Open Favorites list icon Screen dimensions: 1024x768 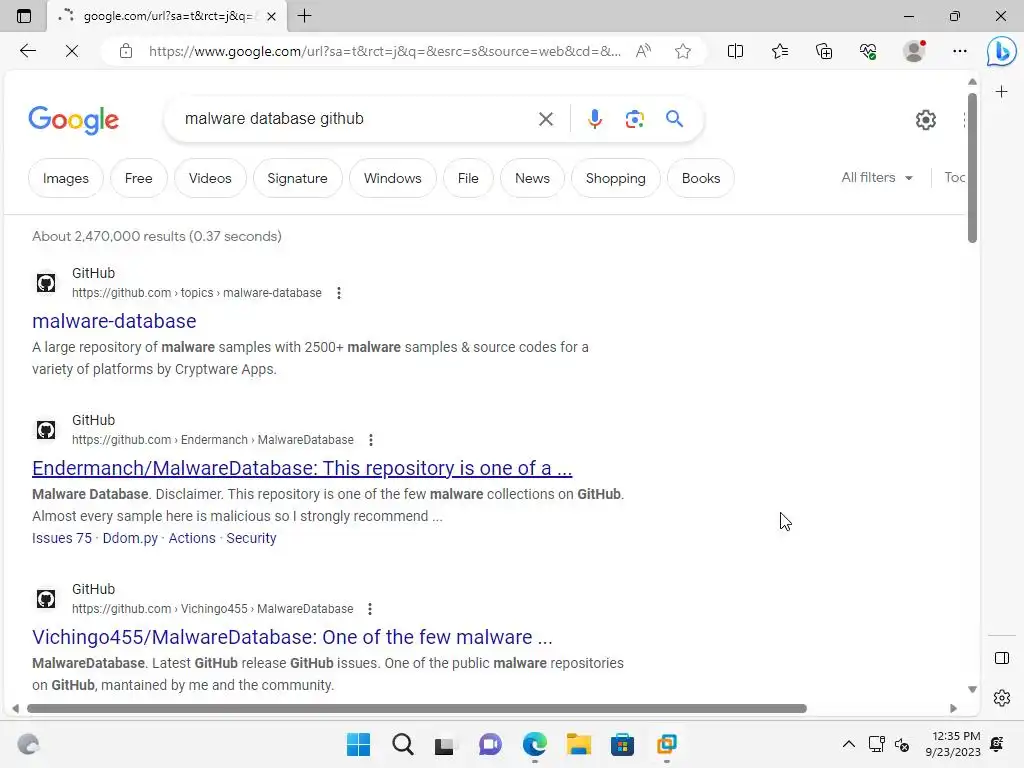coord(780,51)
